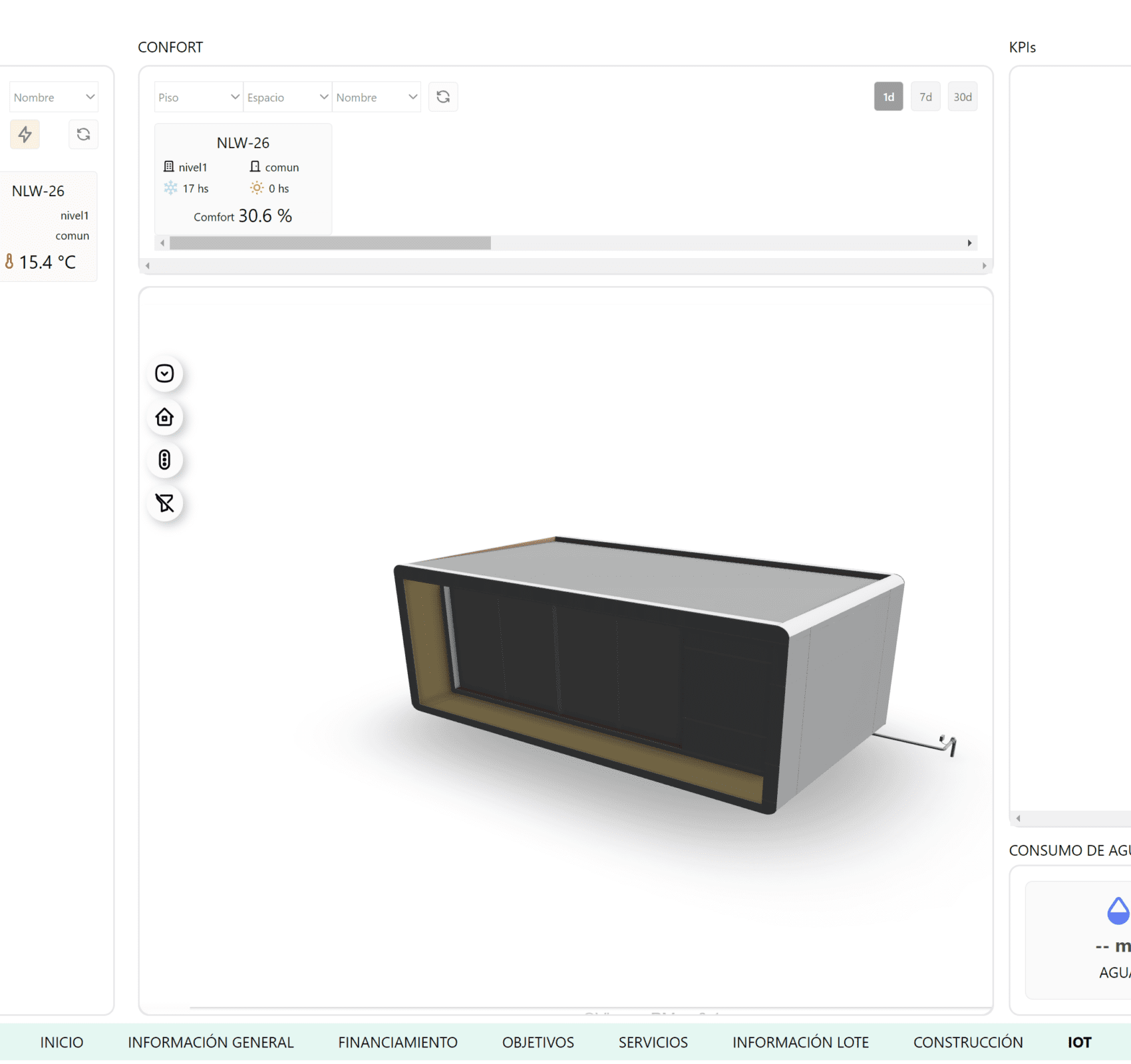The width and height of the screenshot is (1131, 1064).
Task: Clear filters in the 3D viewer
Action: tap(164, 503)
